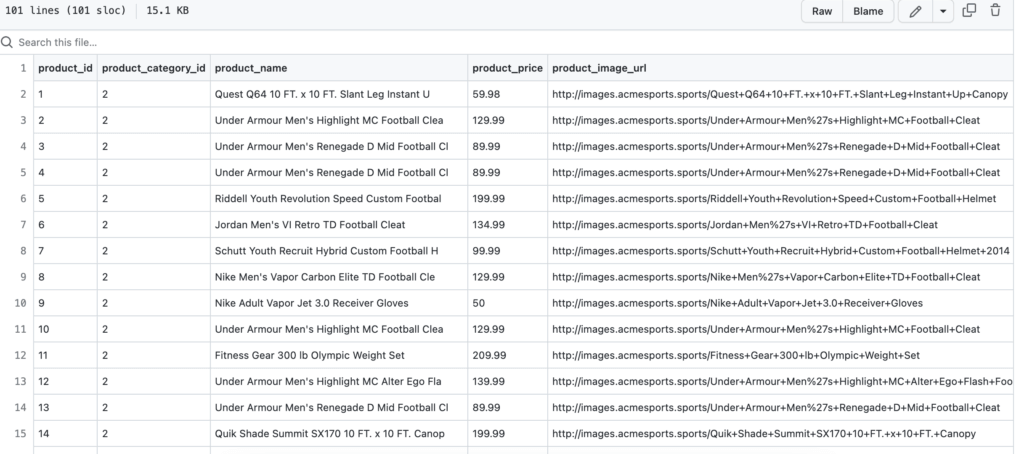Click the Raw button
The height and width of the screenshot is (454, 1024).
point(822,11)
